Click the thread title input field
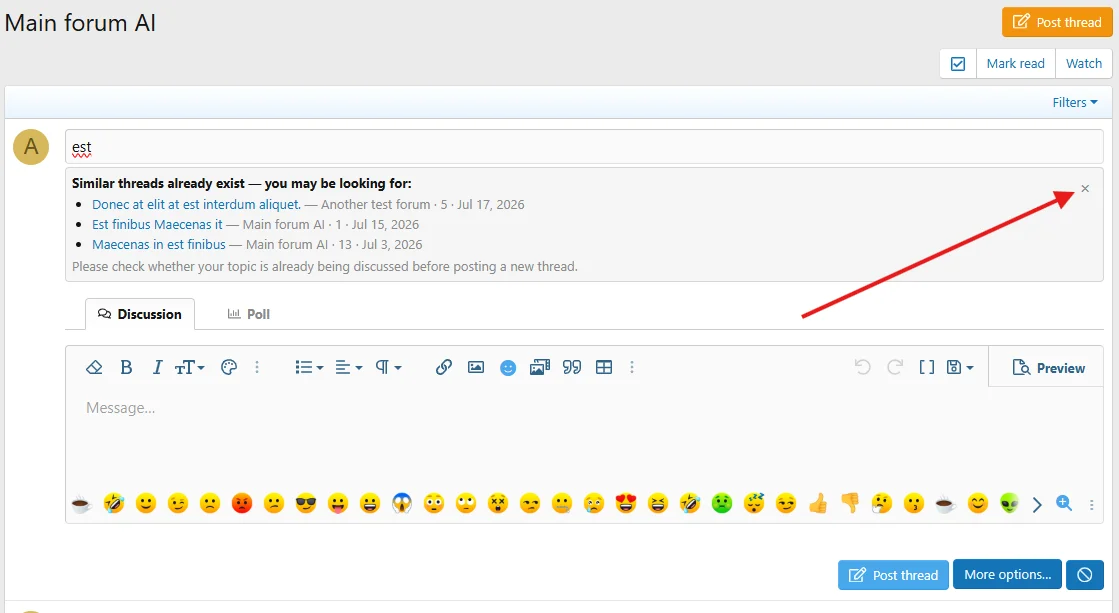 point(584,147)
